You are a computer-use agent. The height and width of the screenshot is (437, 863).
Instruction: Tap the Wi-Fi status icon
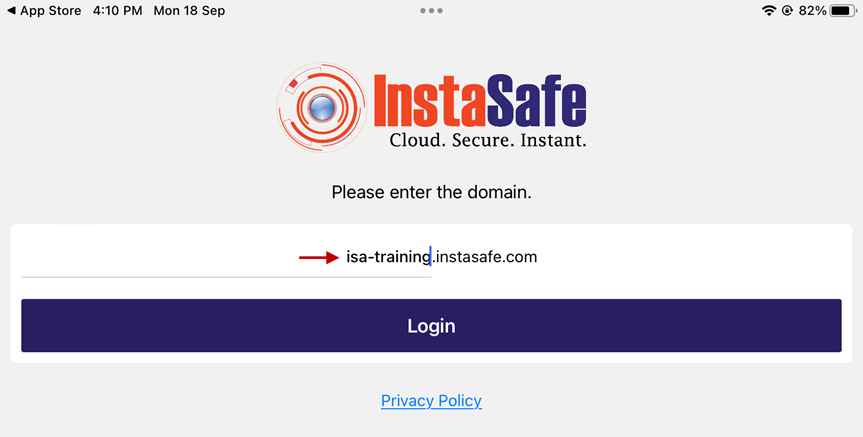point(769,10)
